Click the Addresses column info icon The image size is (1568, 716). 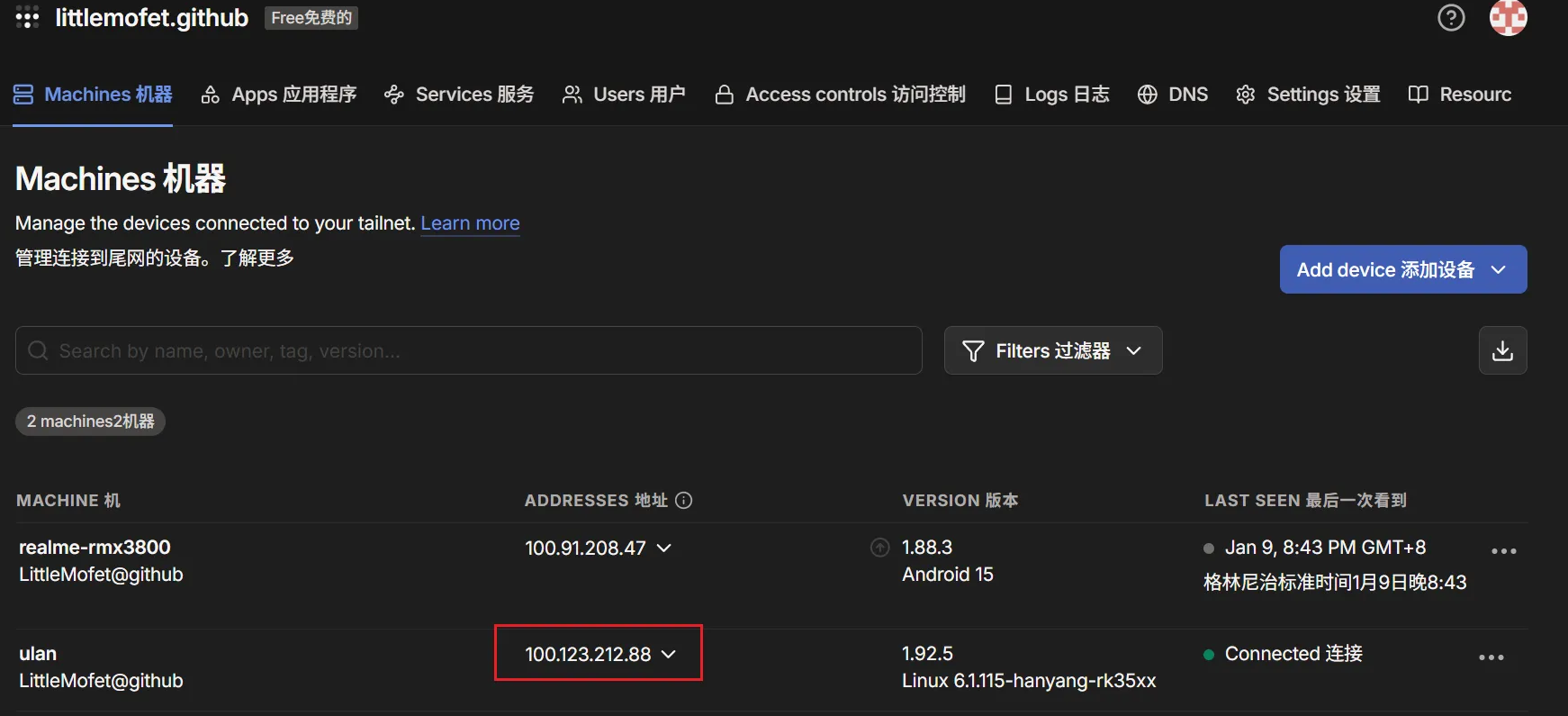pos(684,501)
